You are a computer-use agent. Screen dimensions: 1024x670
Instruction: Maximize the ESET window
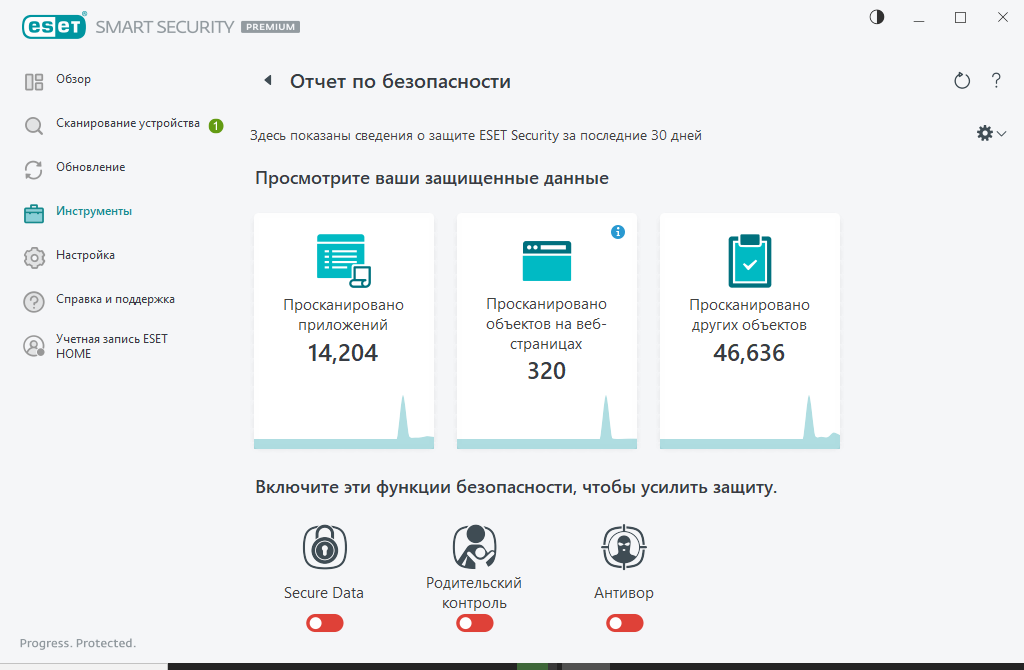click(961, 18)
